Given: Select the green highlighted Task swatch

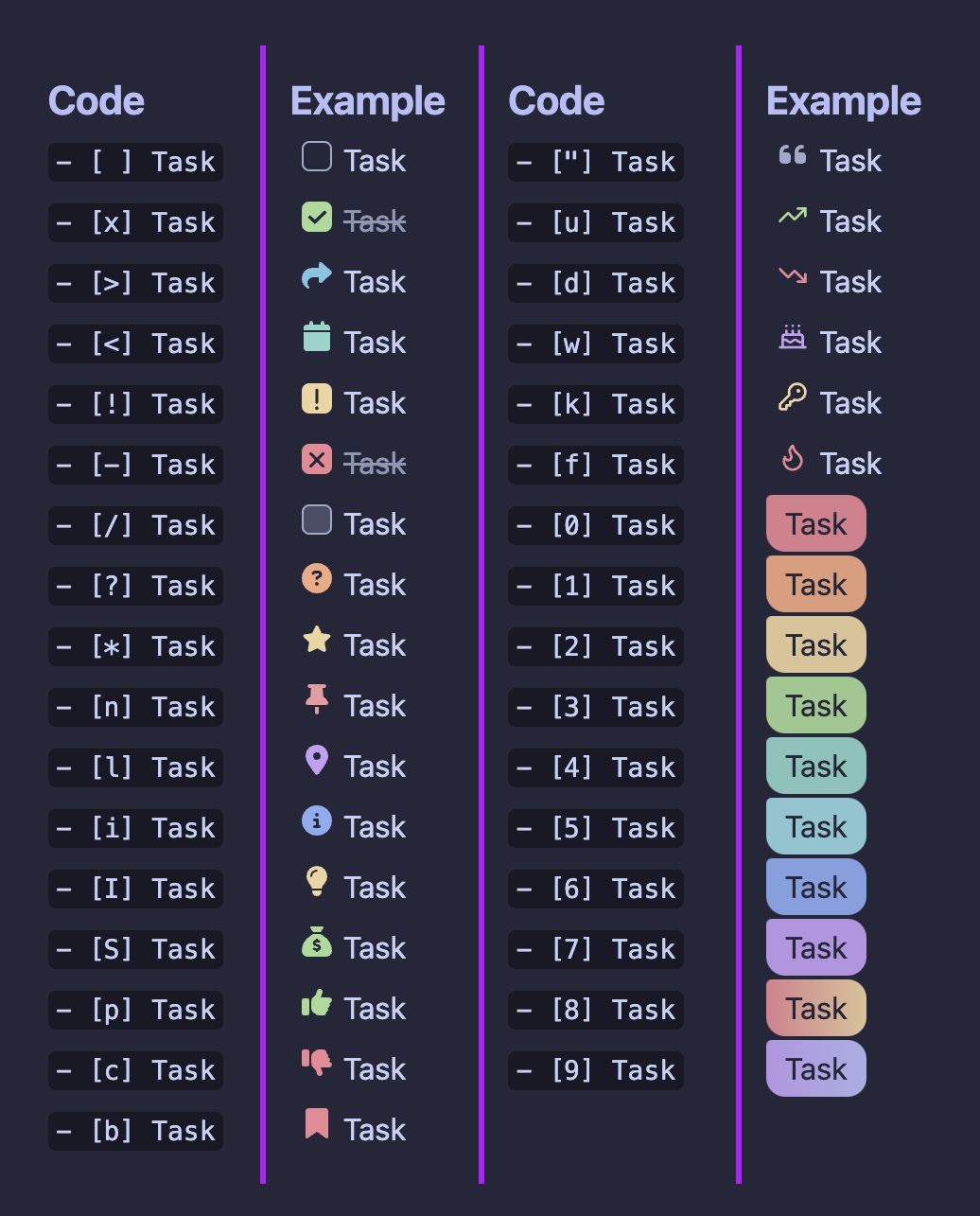Looking at the screenshot, I should (815, 706).
